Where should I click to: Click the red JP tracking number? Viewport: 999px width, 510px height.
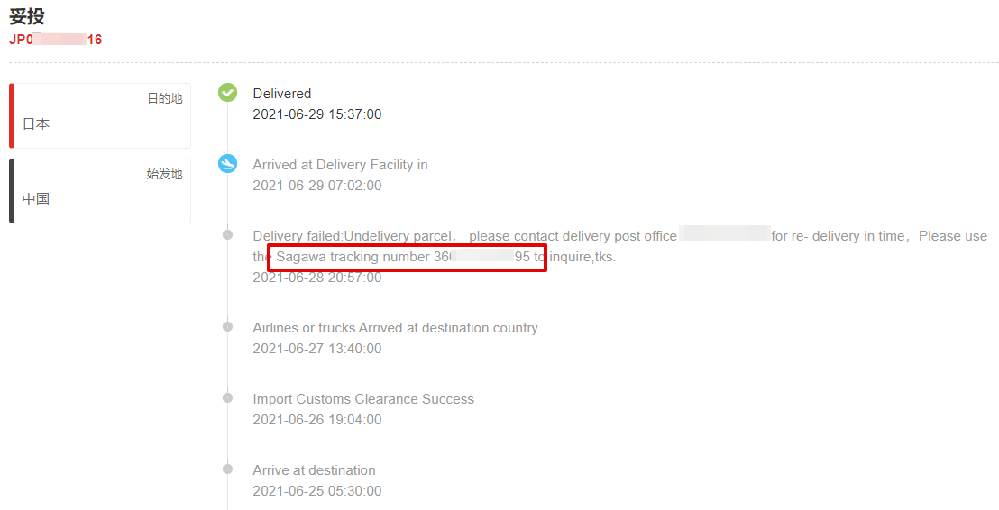(55, 40)
